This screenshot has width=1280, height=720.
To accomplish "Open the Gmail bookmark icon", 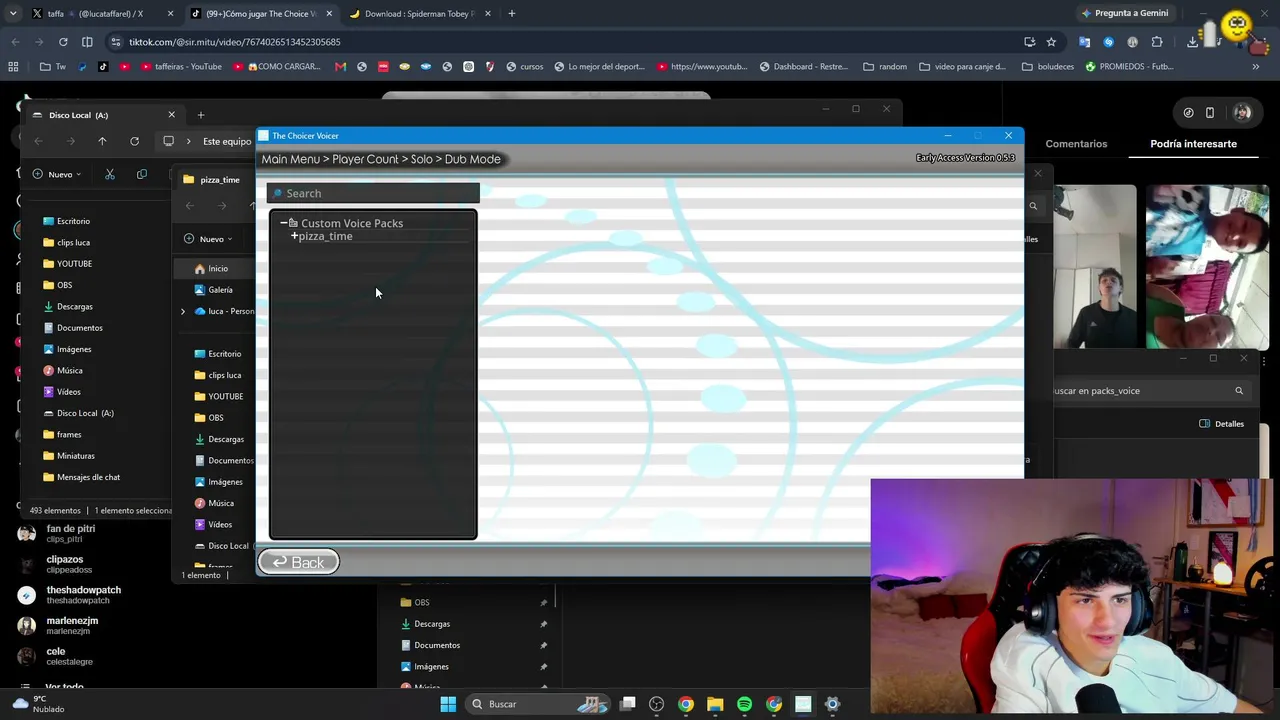I will click(x=340, y=67).
